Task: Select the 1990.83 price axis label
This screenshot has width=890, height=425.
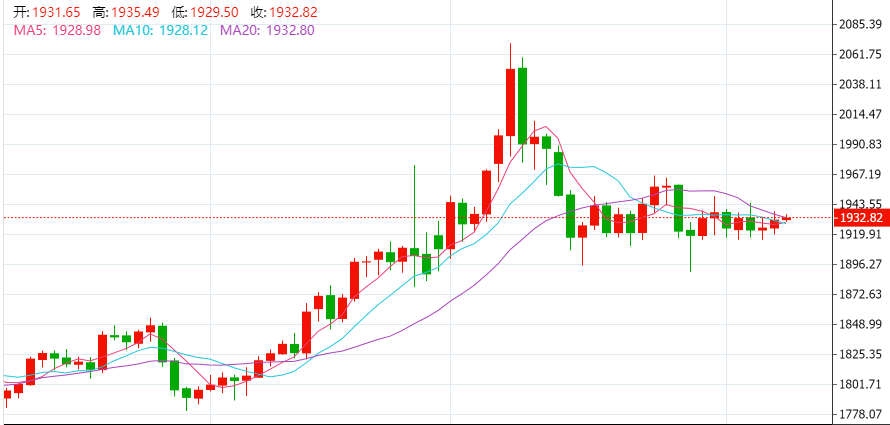Action: tap(861, 144)
